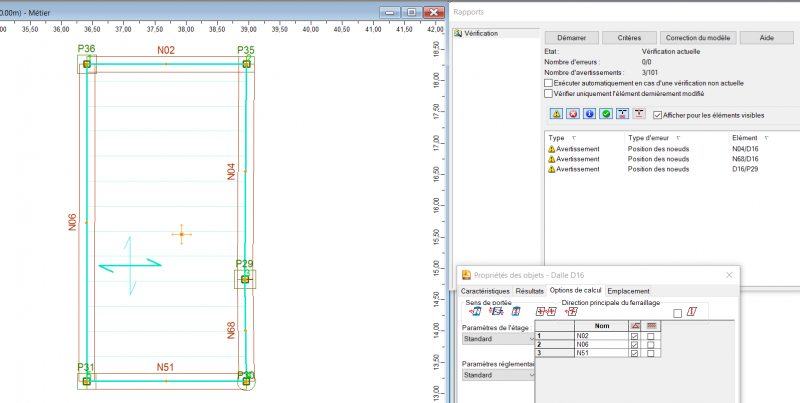The image size is (800, 403).
Task: Select beam label N68 in the drawing
Action: [232, 331]
